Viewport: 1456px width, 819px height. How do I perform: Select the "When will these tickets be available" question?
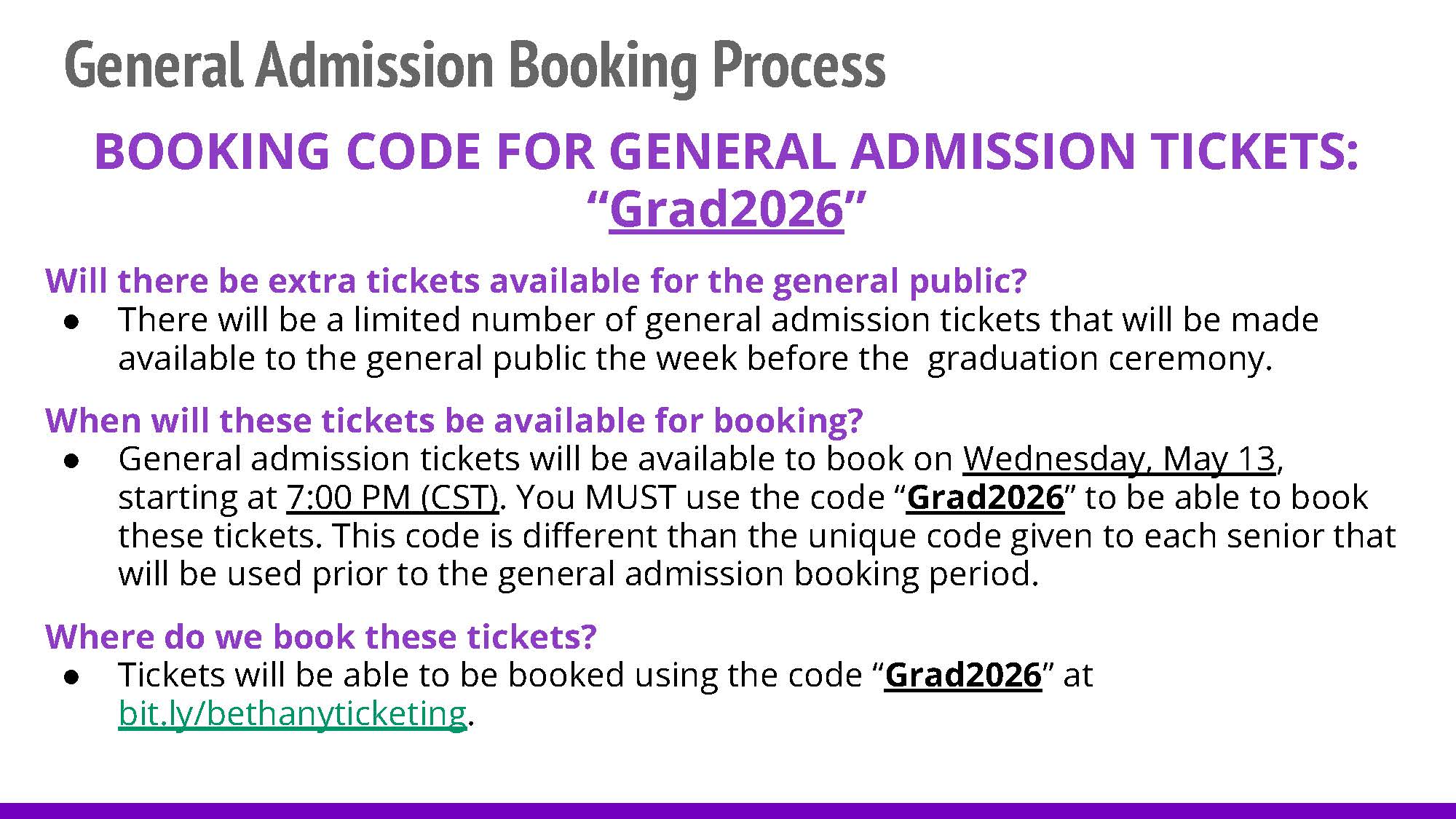454,421
